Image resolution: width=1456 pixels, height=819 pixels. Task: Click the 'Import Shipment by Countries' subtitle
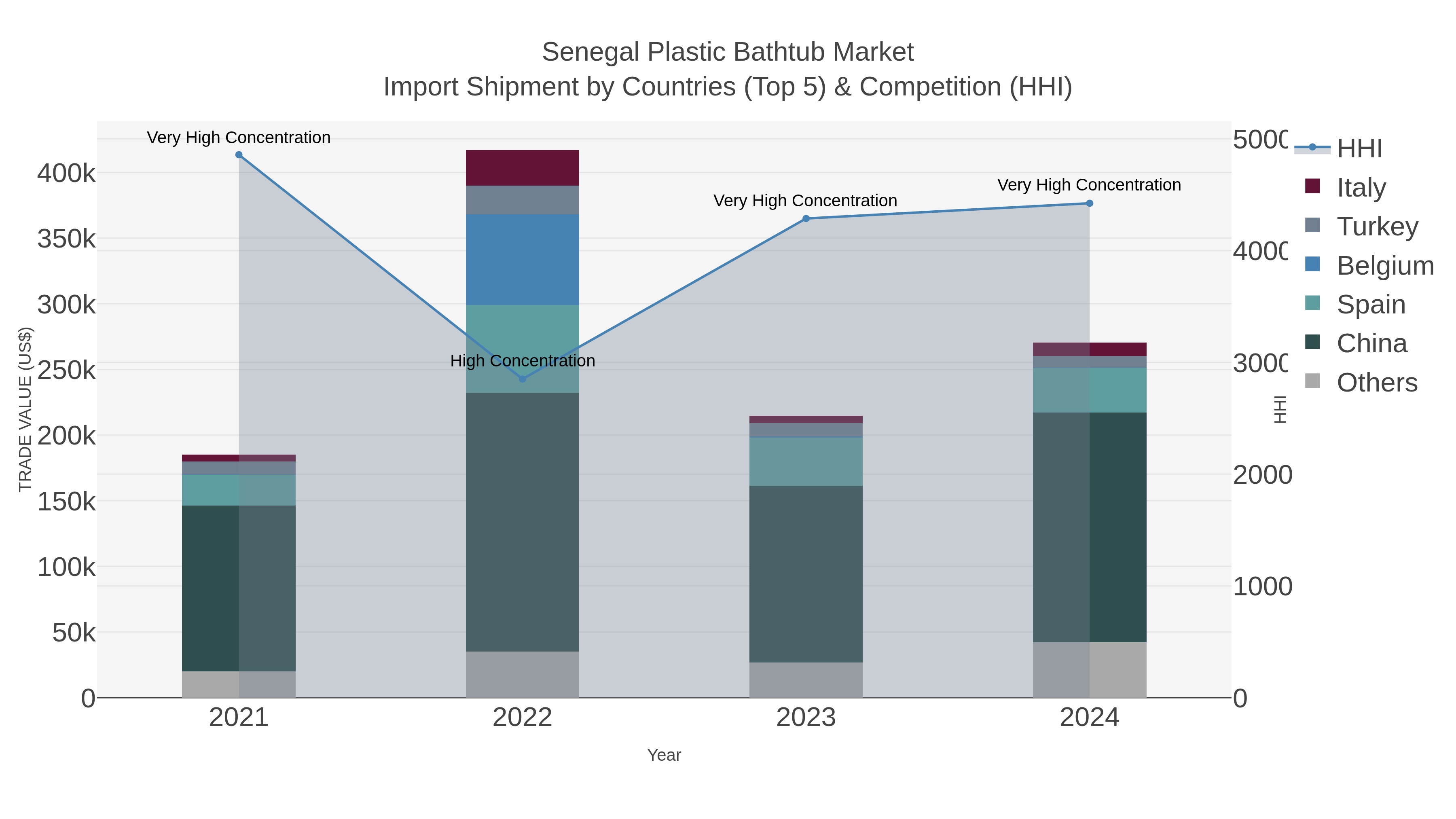pos(728,87)
